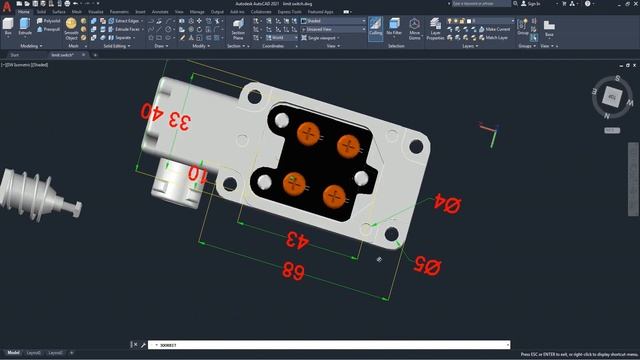Switch to the Visualize ribbon tab
The image size is (640, 360).
pos(96,12)
